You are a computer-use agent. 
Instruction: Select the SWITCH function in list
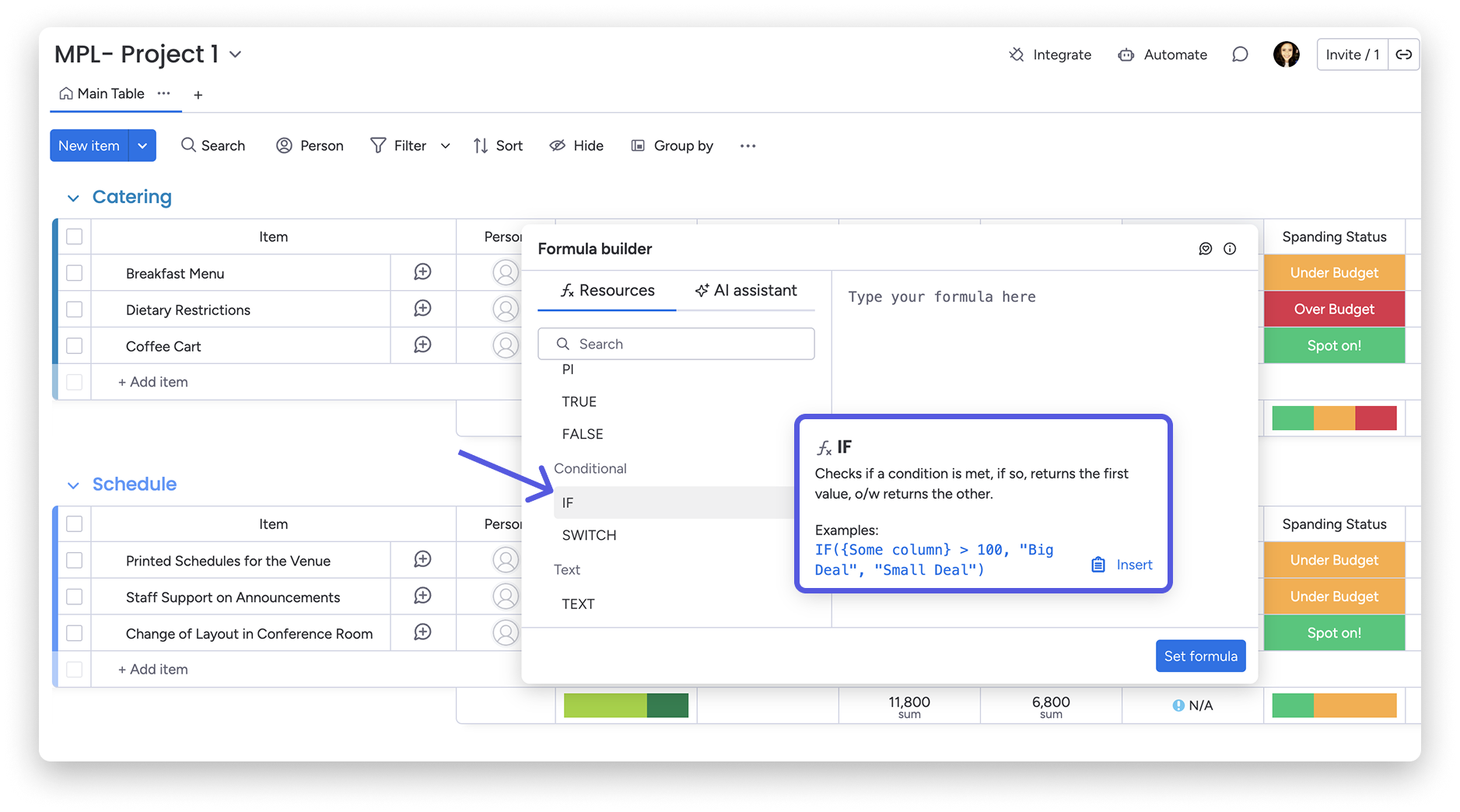[589, 535]
